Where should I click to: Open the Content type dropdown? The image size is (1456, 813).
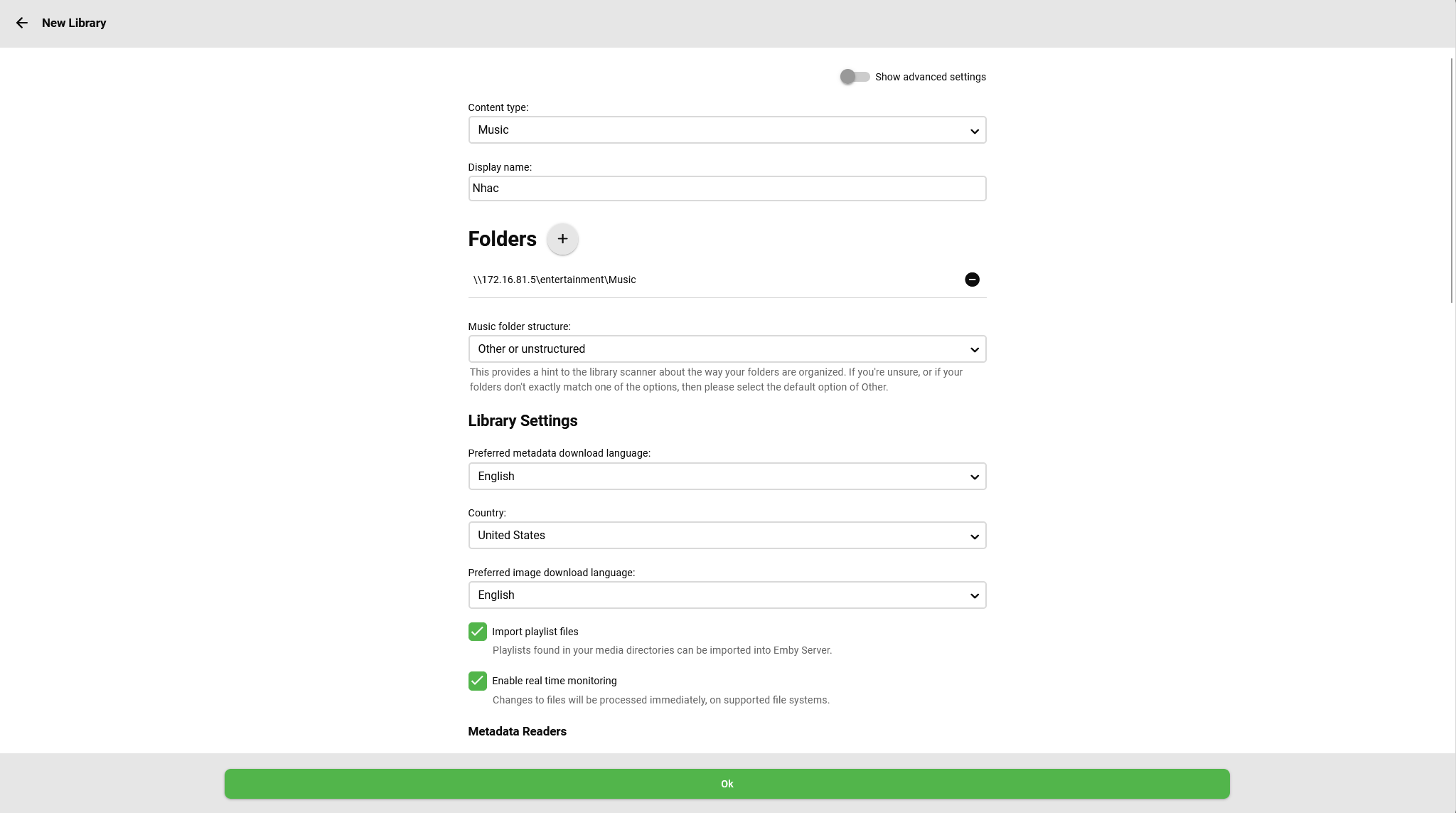point(727,130)
